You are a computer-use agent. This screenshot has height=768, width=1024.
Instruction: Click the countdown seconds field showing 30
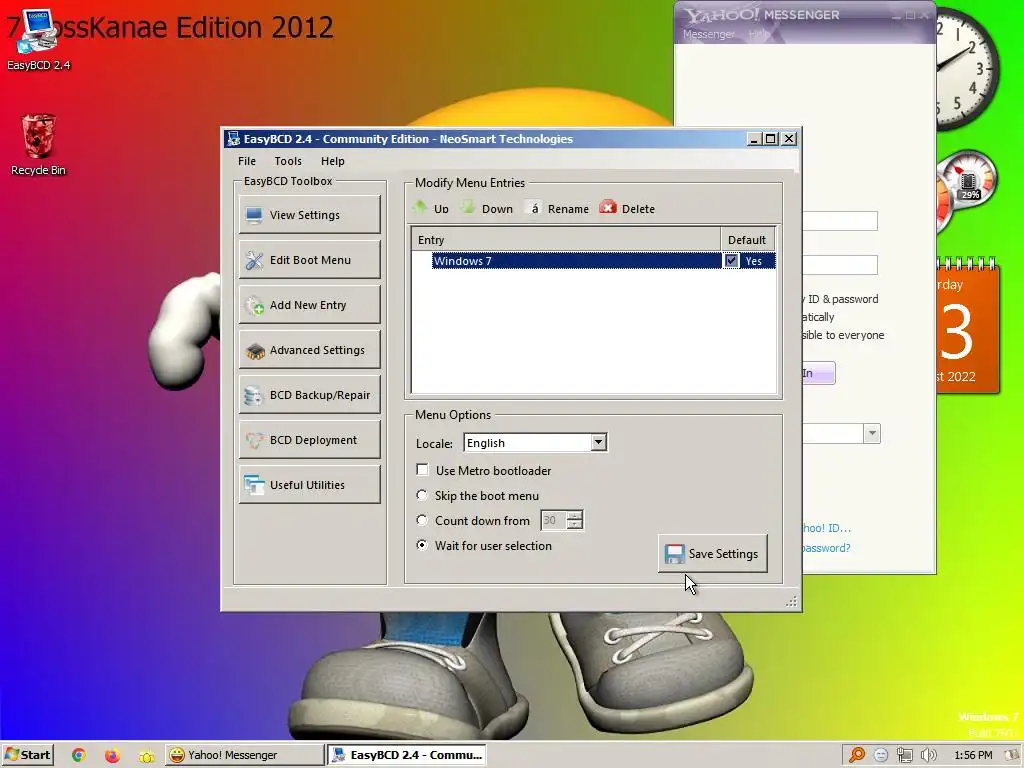click(x=554, y=520)
